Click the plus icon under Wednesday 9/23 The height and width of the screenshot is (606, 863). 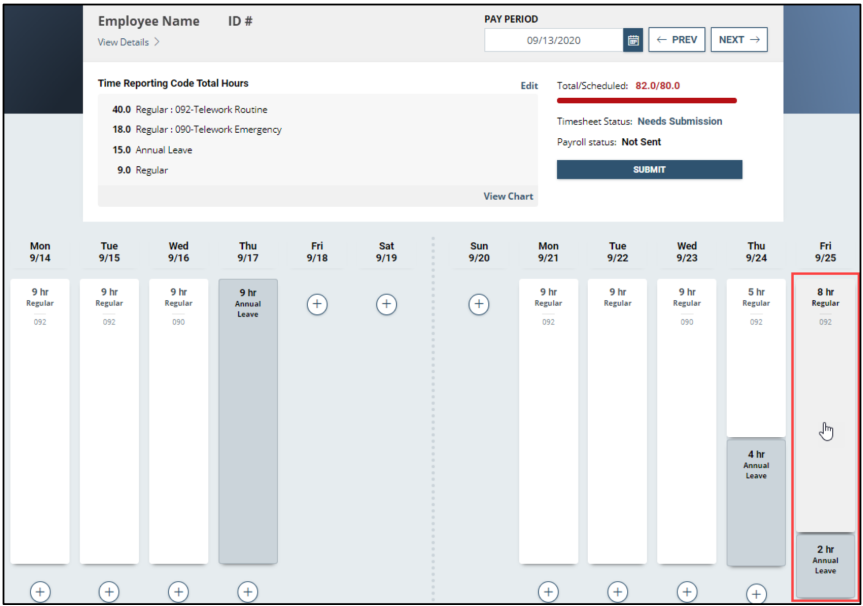pos(687,591)
